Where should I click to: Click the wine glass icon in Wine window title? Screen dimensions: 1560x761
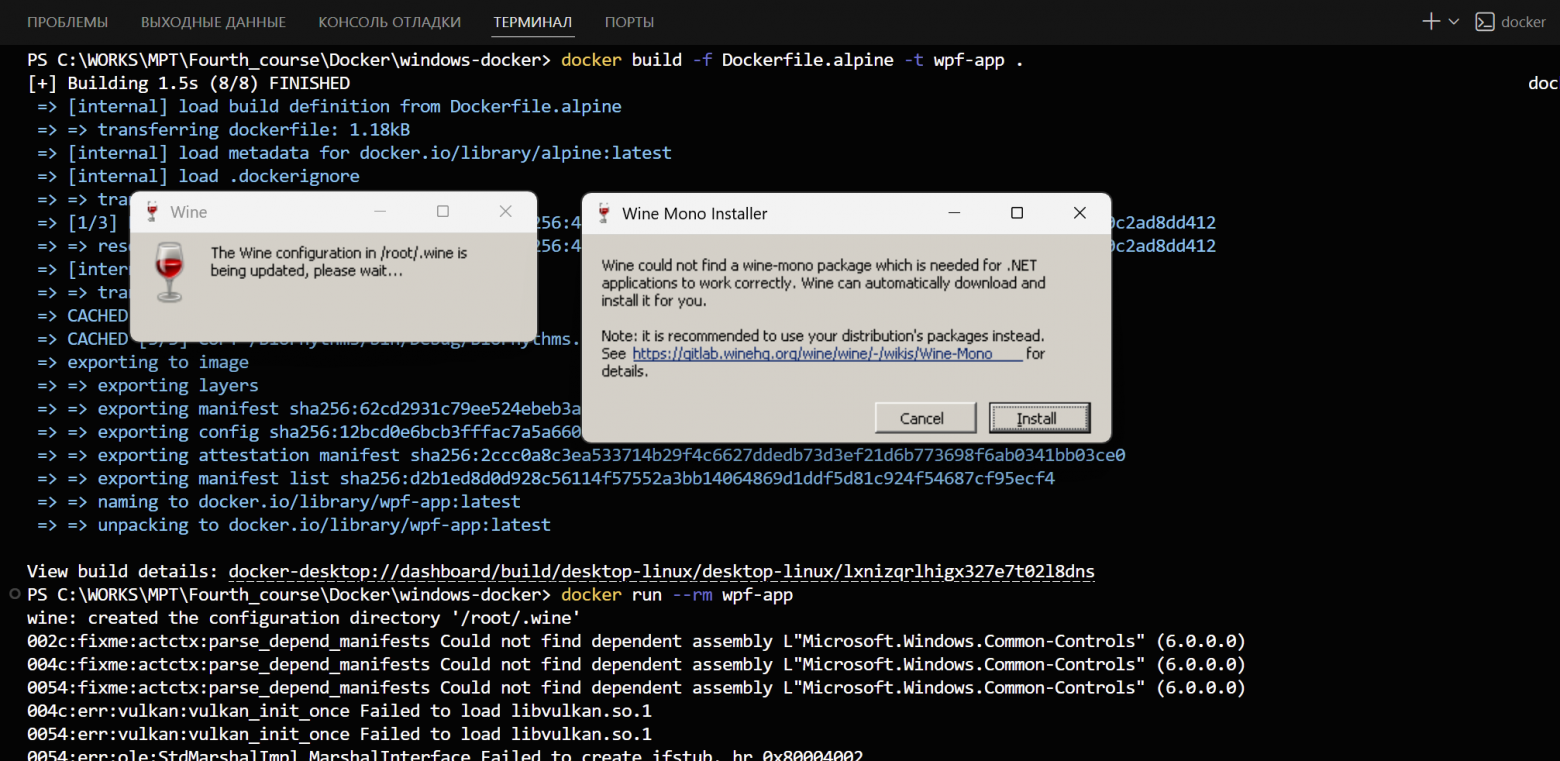152,212
